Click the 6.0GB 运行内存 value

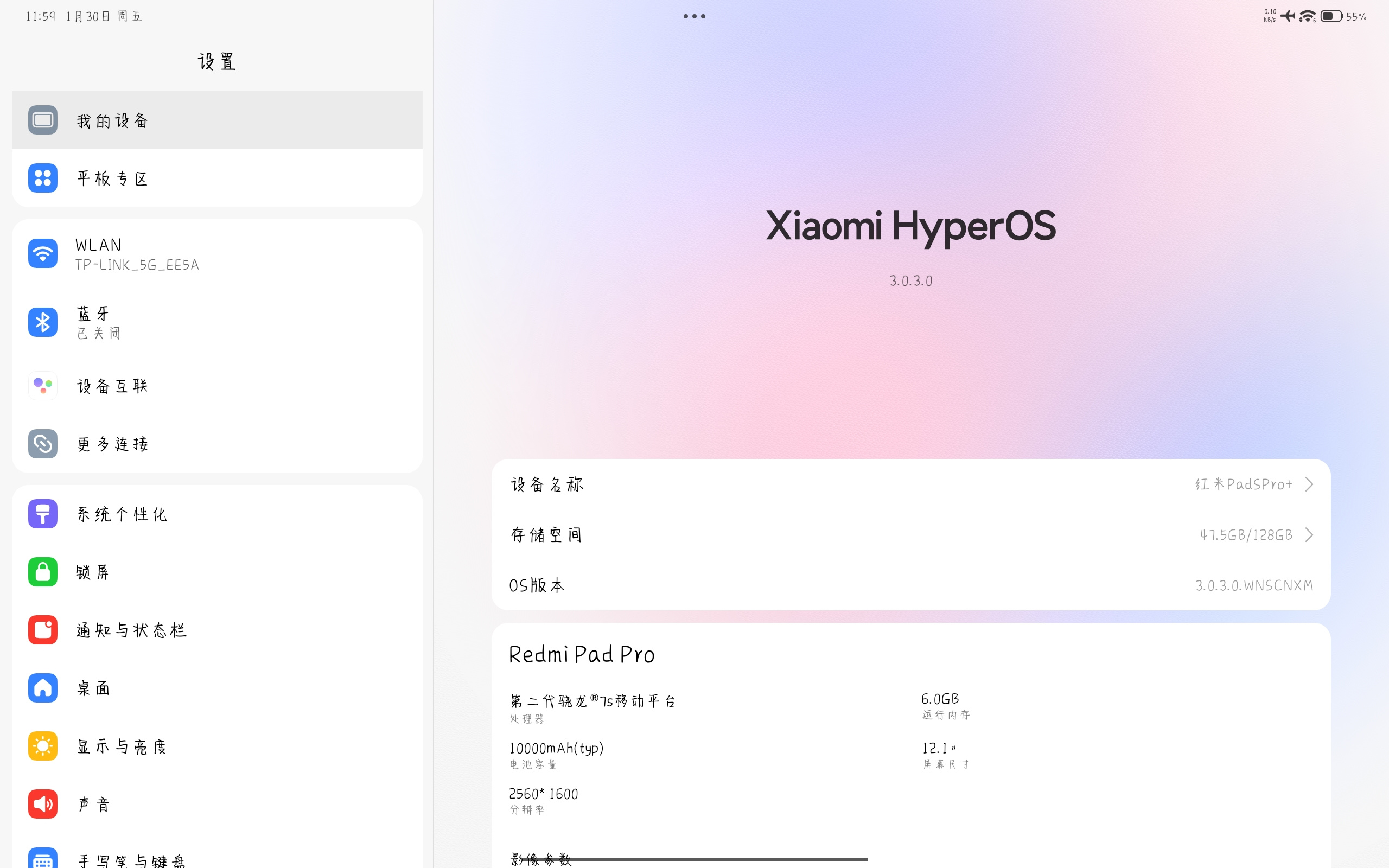[x=940, y=699]
